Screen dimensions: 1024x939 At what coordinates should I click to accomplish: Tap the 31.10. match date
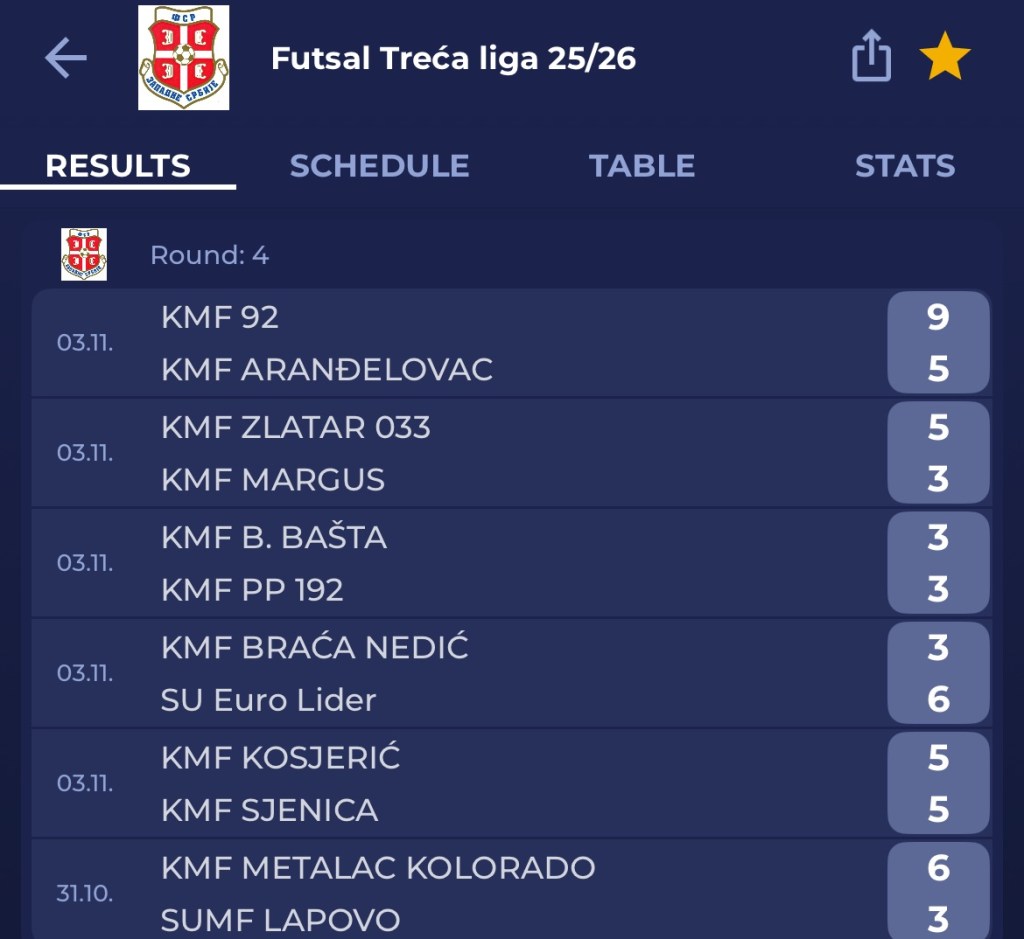pyautogui.click(x=84, y=893)
